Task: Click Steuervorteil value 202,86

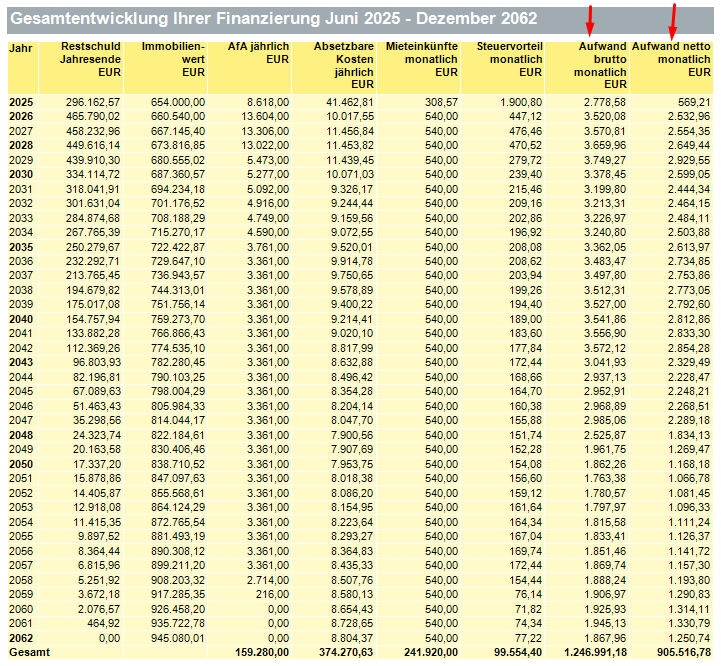Action: click(x=526, y=218)
